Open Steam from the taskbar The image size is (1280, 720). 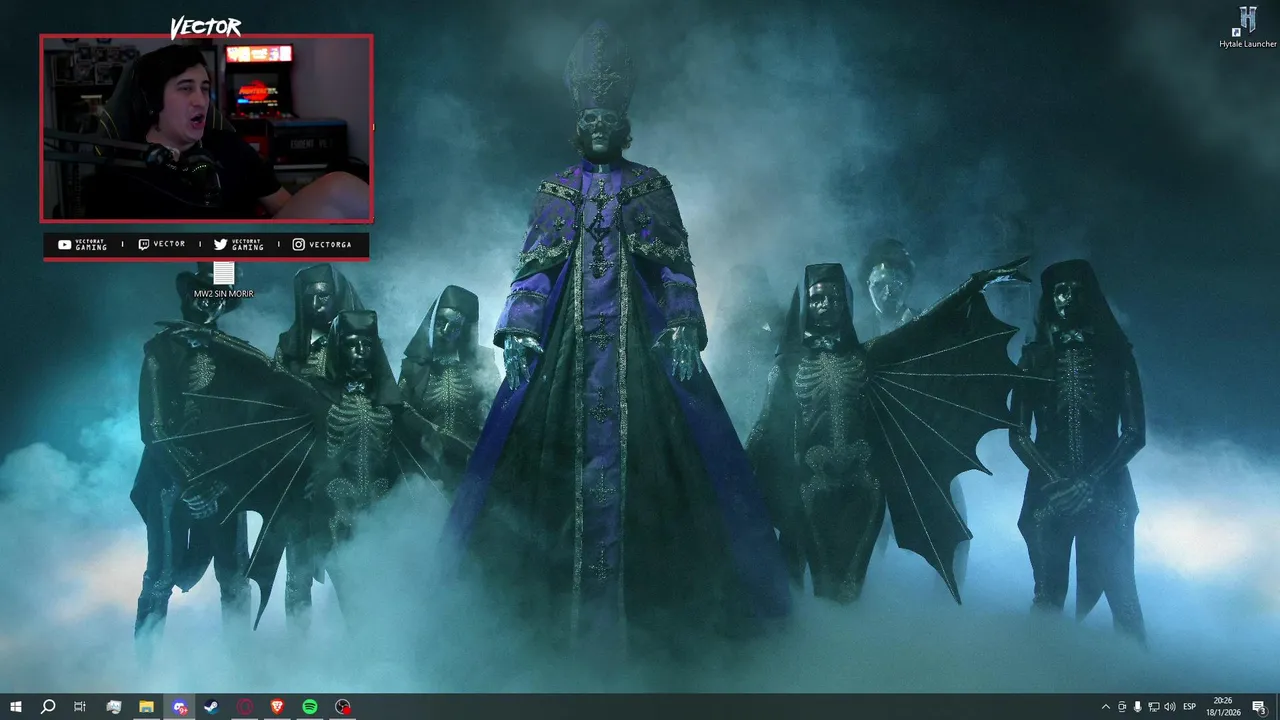(212, 707)
